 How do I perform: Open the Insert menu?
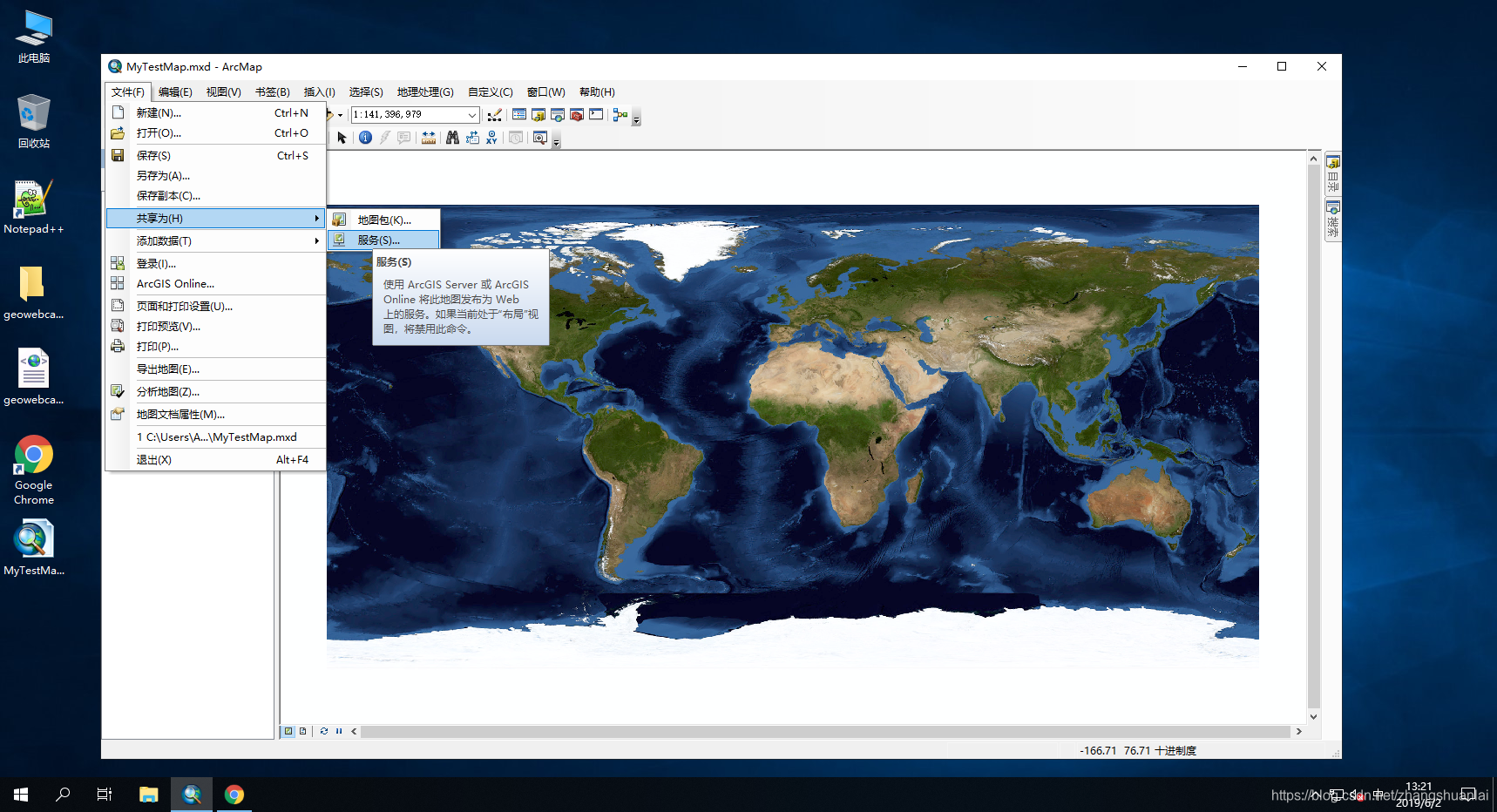coord(320,92)
